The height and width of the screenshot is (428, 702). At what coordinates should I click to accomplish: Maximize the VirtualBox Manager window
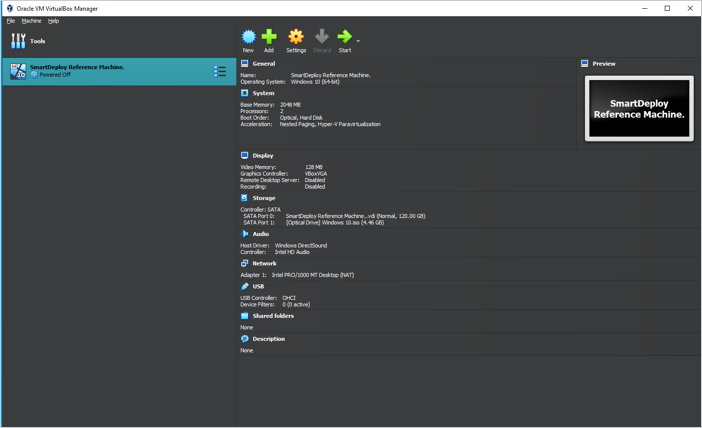667,9
